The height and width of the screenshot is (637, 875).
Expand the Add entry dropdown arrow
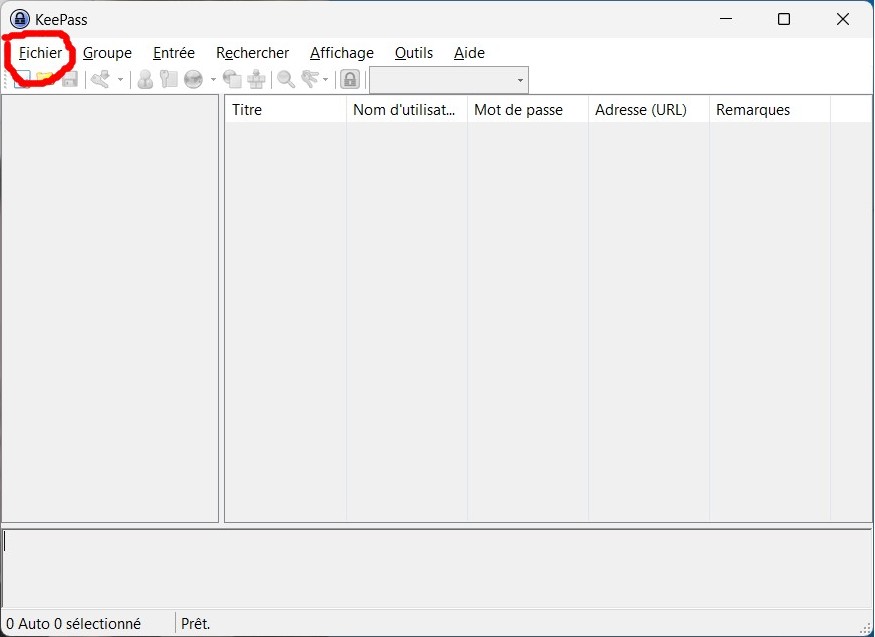click(x=120, y=80)
